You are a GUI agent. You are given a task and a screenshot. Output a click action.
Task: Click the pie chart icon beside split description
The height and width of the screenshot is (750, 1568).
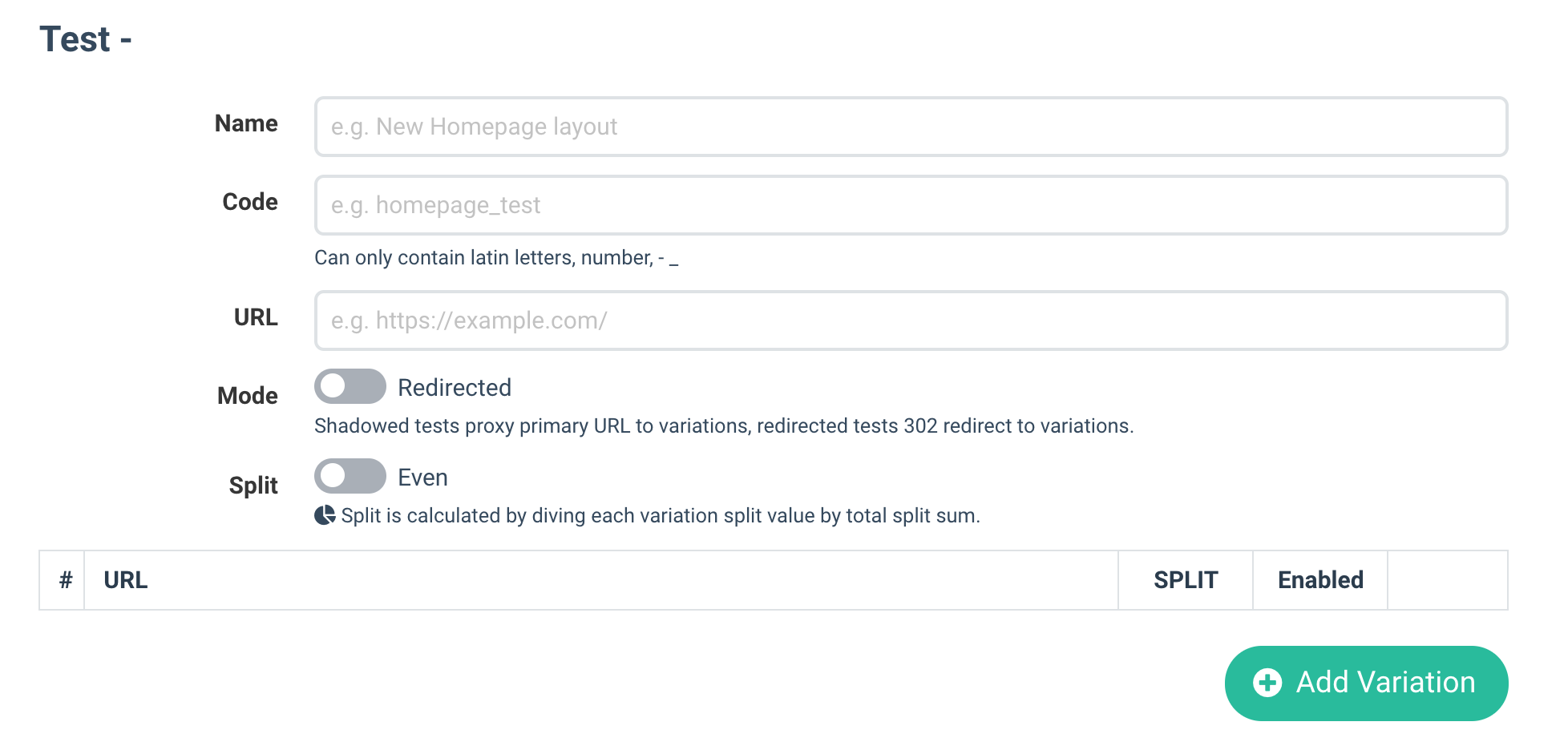(x=325, y=515)
